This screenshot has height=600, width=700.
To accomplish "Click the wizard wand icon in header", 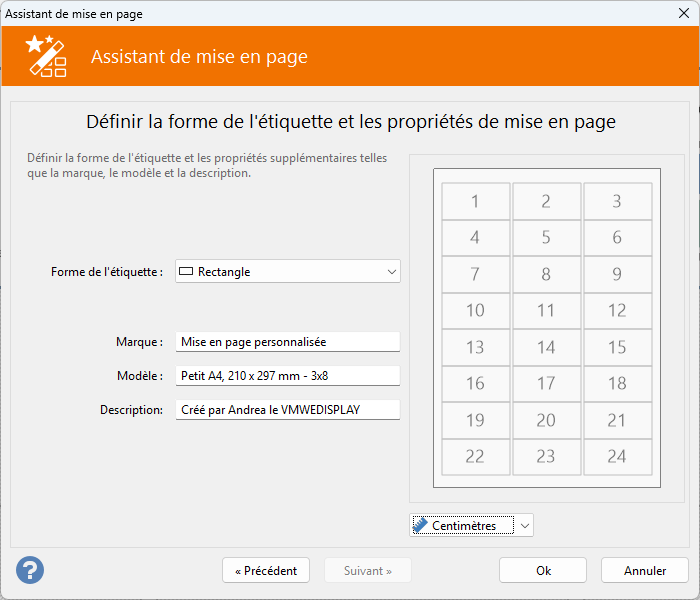I will pyautogui.click(x=46, y=56).
